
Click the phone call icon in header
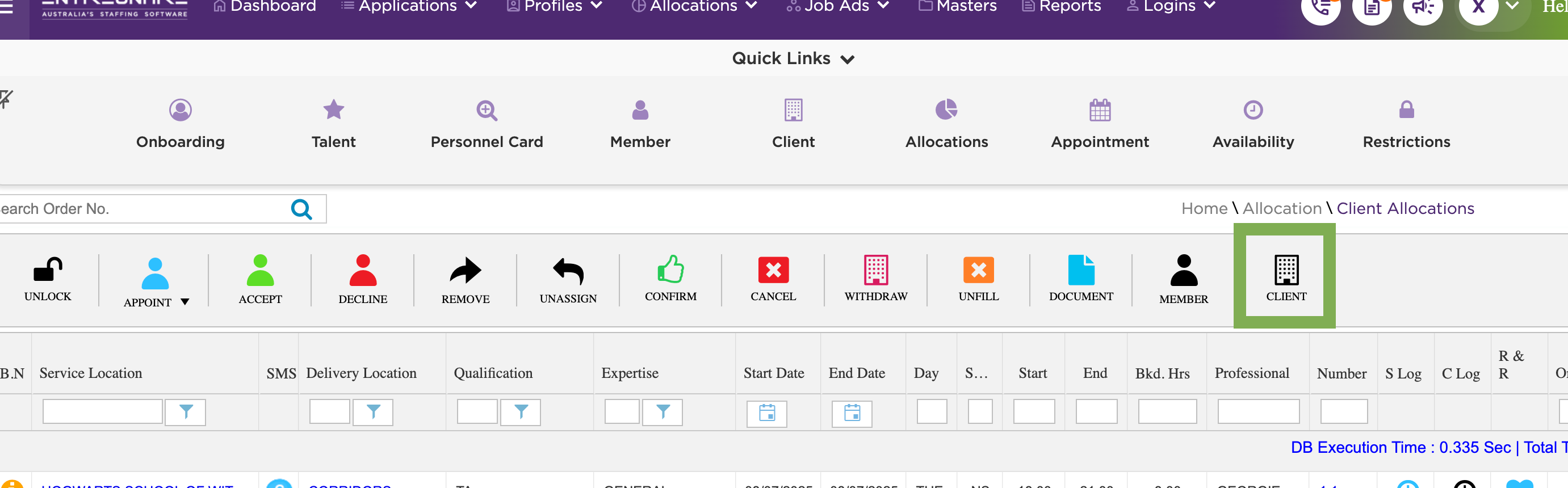point(1320,7)
